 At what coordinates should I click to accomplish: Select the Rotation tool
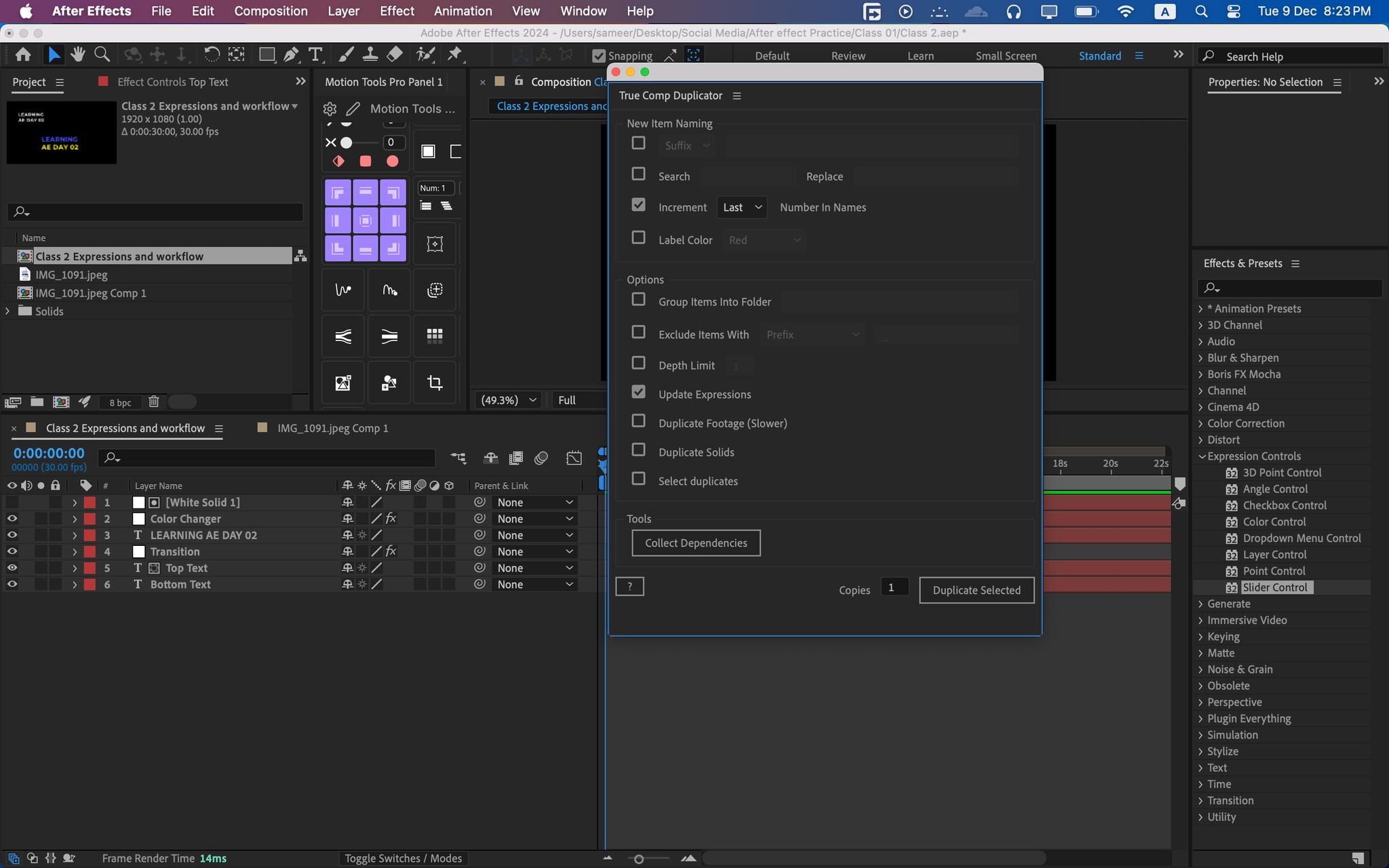[212, 55]
